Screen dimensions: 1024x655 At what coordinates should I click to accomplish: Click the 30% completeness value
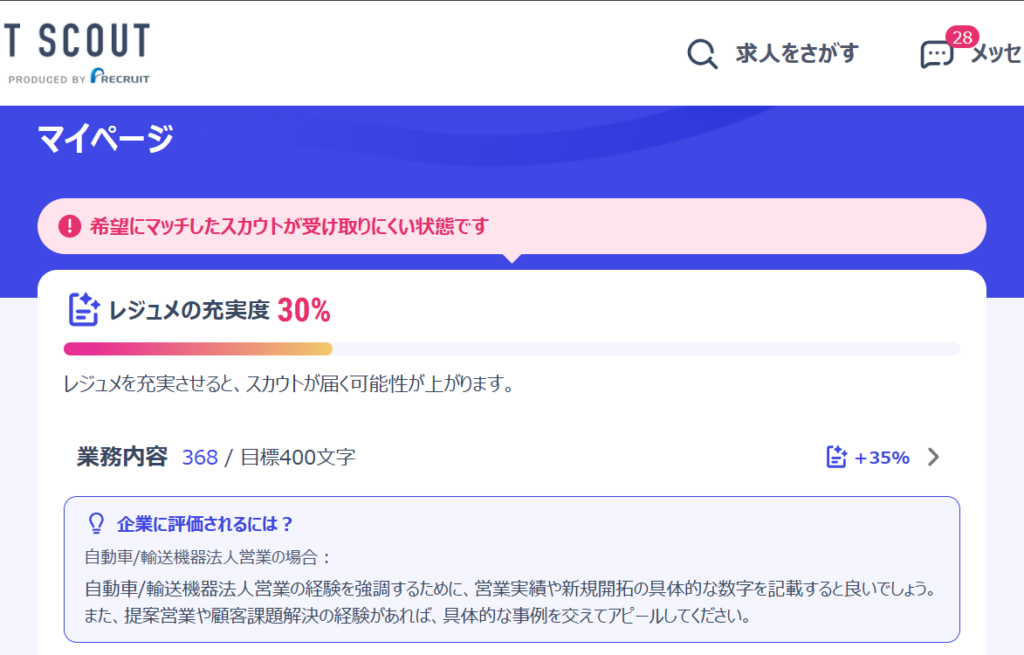coord(304,310)
